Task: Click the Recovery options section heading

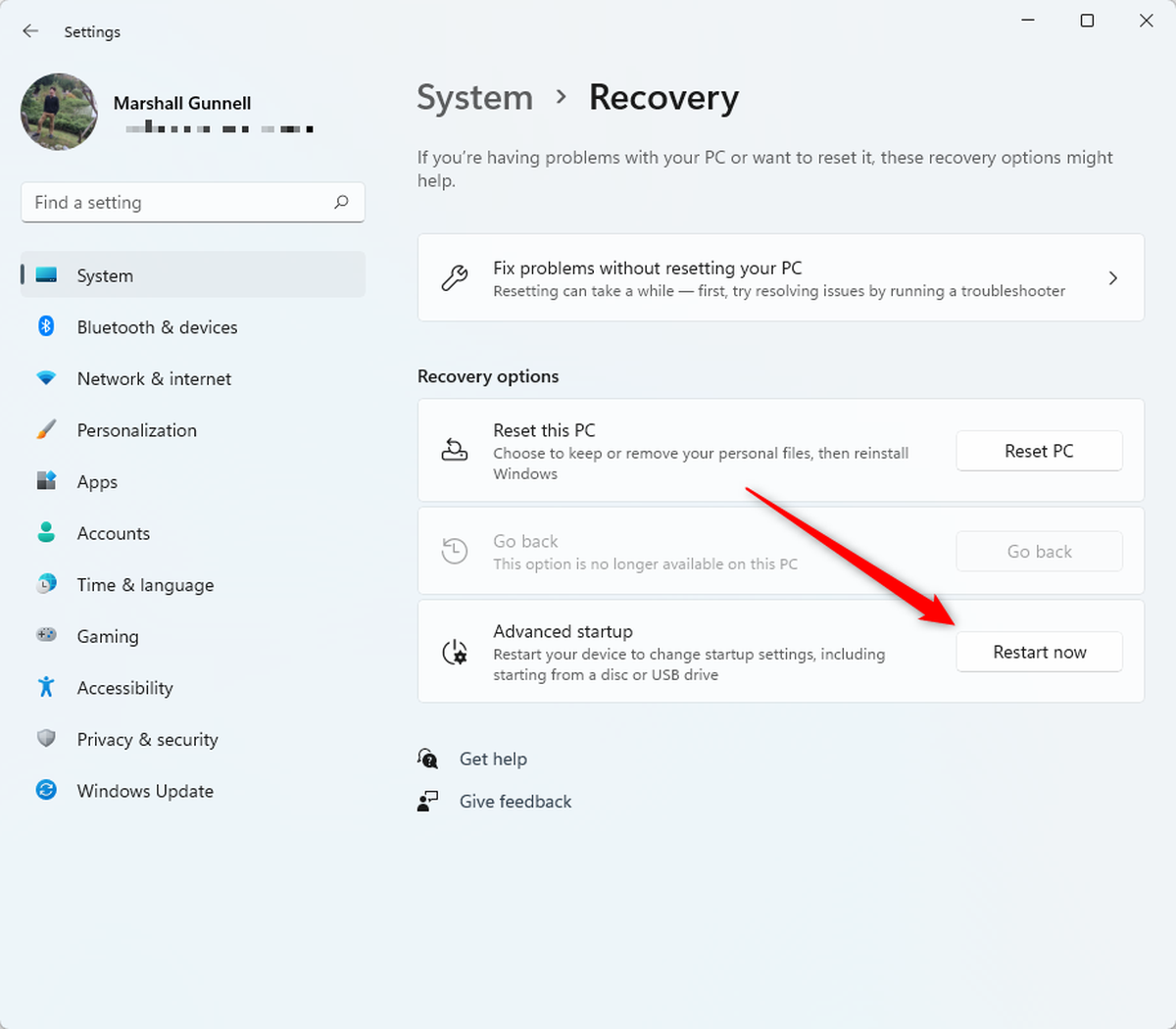Action: 488,376
